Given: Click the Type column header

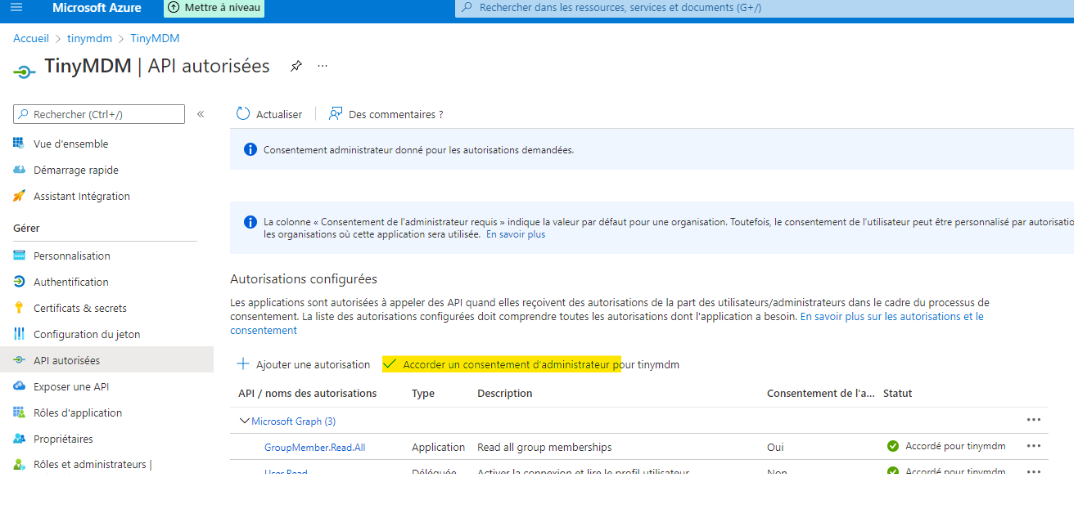Looking at the screenshot, I should coord(423,393).
